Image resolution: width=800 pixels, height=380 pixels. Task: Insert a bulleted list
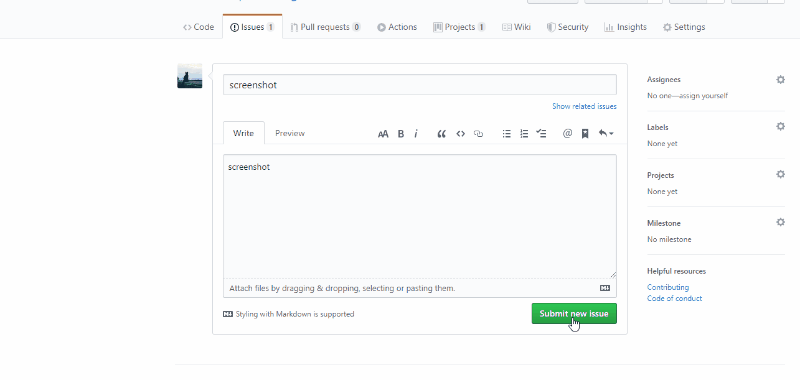(507, 134)
